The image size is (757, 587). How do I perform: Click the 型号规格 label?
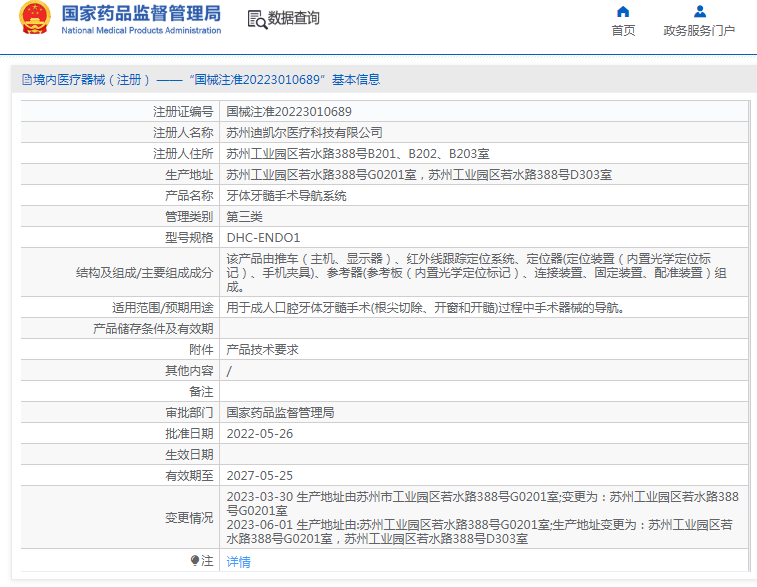pos(189,238)
